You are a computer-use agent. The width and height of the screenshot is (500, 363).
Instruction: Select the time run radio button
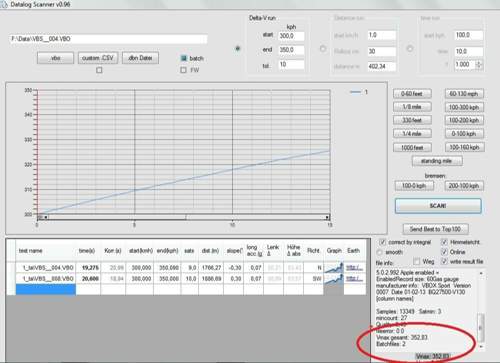pyautogui.click(x=410, y=49)
